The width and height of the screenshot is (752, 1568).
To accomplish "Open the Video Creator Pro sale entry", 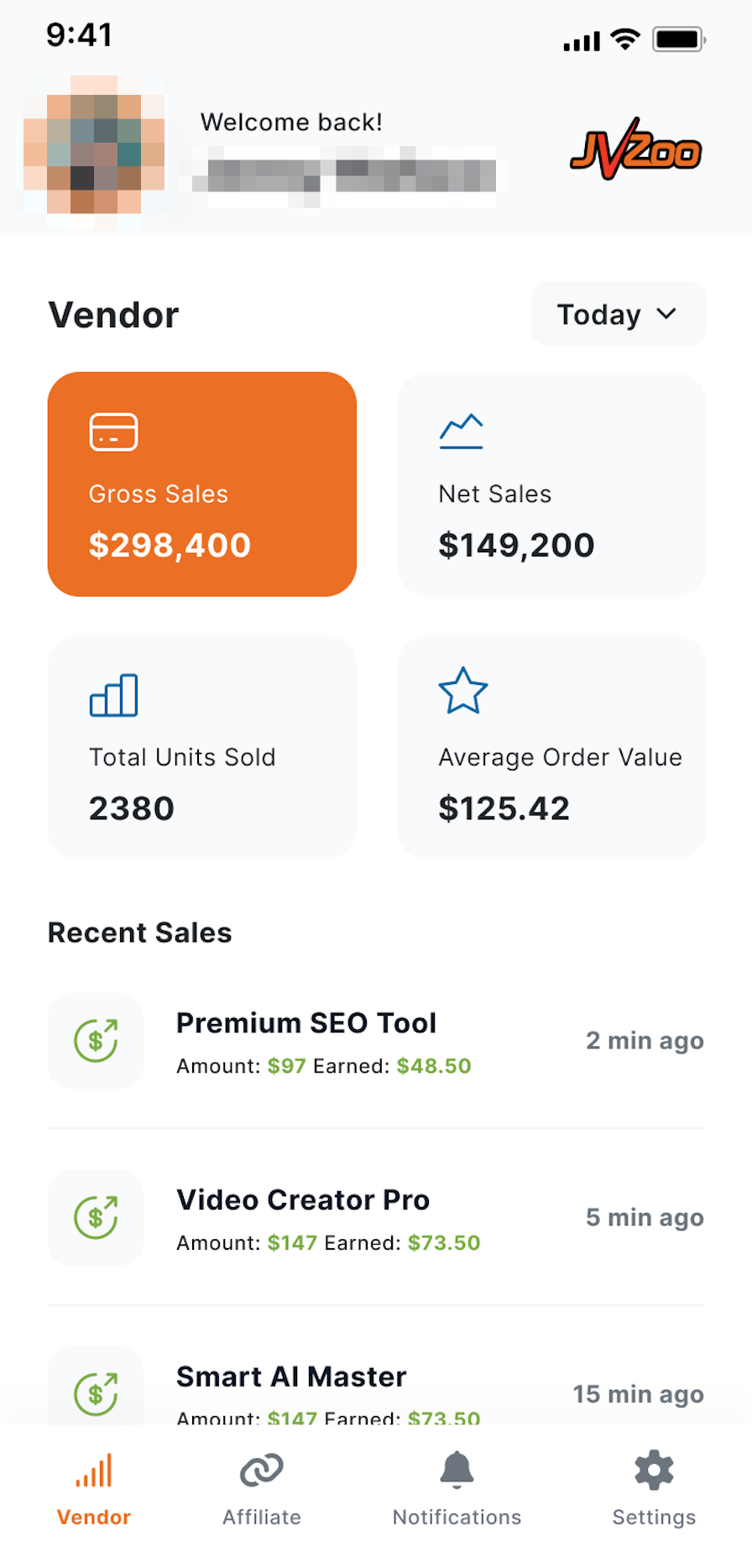I will 376,1218.
